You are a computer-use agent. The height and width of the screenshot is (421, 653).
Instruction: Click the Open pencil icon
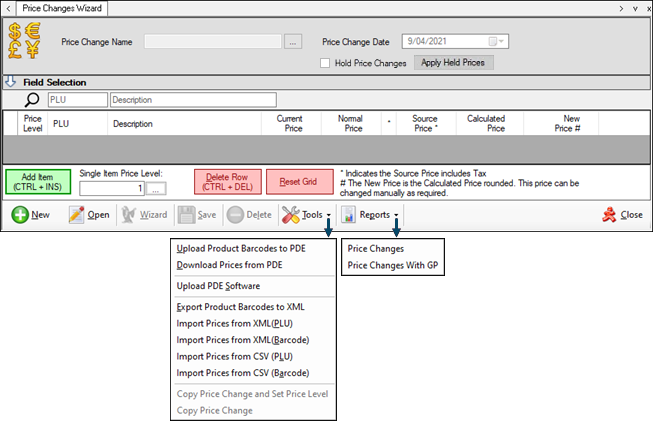[76, 215]
